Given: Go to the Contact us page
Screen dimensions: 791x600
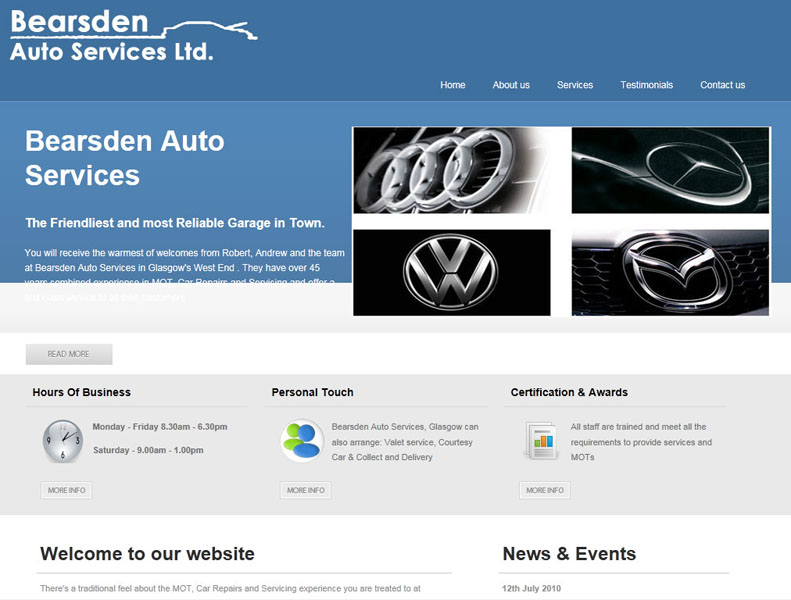Looking at the screenshot, I should [x=722, y=85].
